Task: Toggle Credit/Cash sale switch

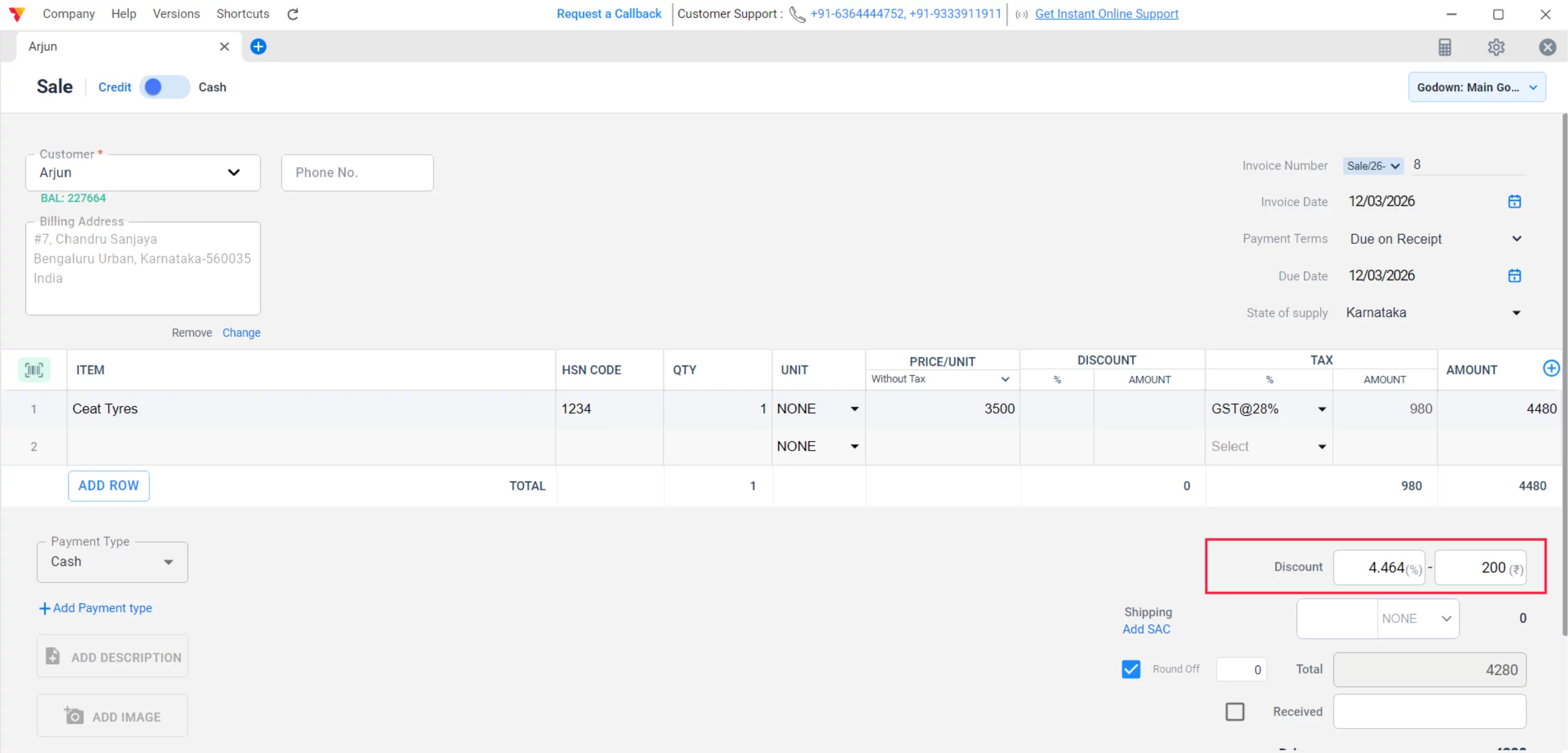Action: [x=164, y=87]
